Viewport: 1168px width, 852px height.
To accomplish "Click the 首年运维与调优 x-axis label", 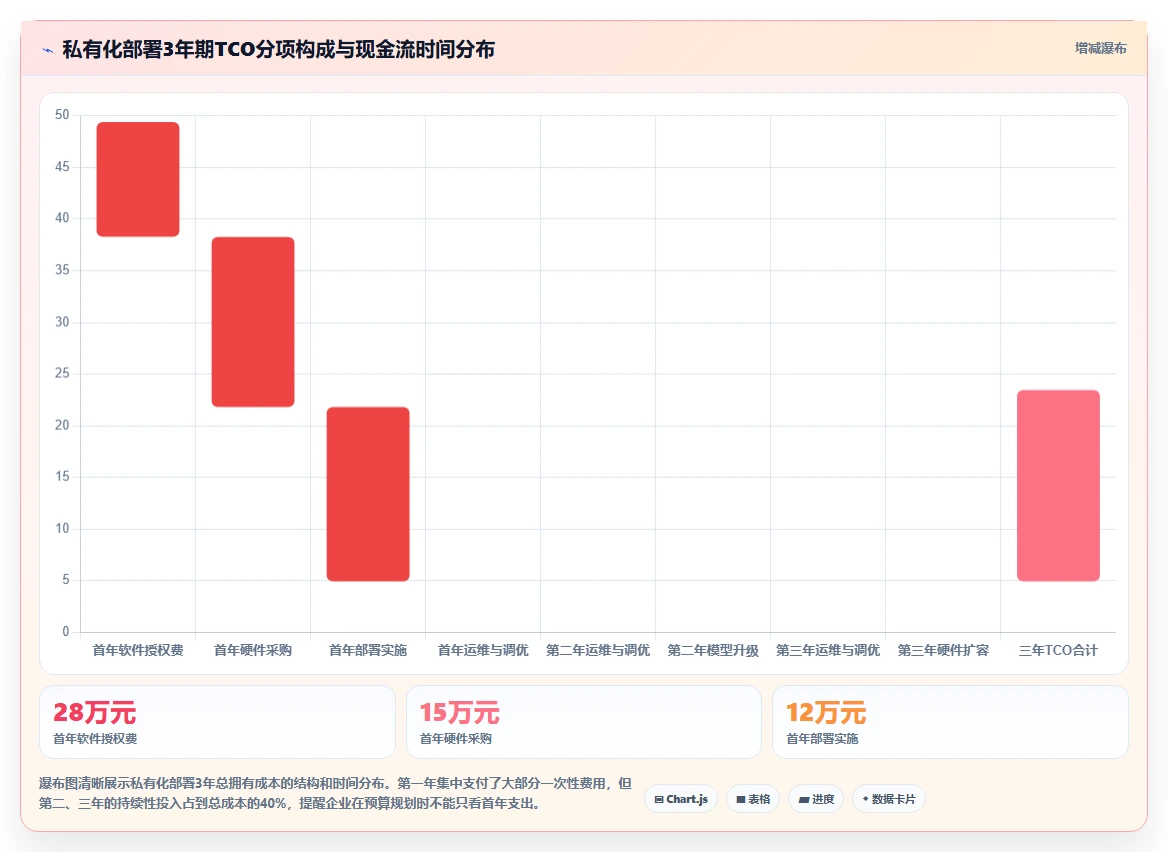I will click(x=483, y=650).
